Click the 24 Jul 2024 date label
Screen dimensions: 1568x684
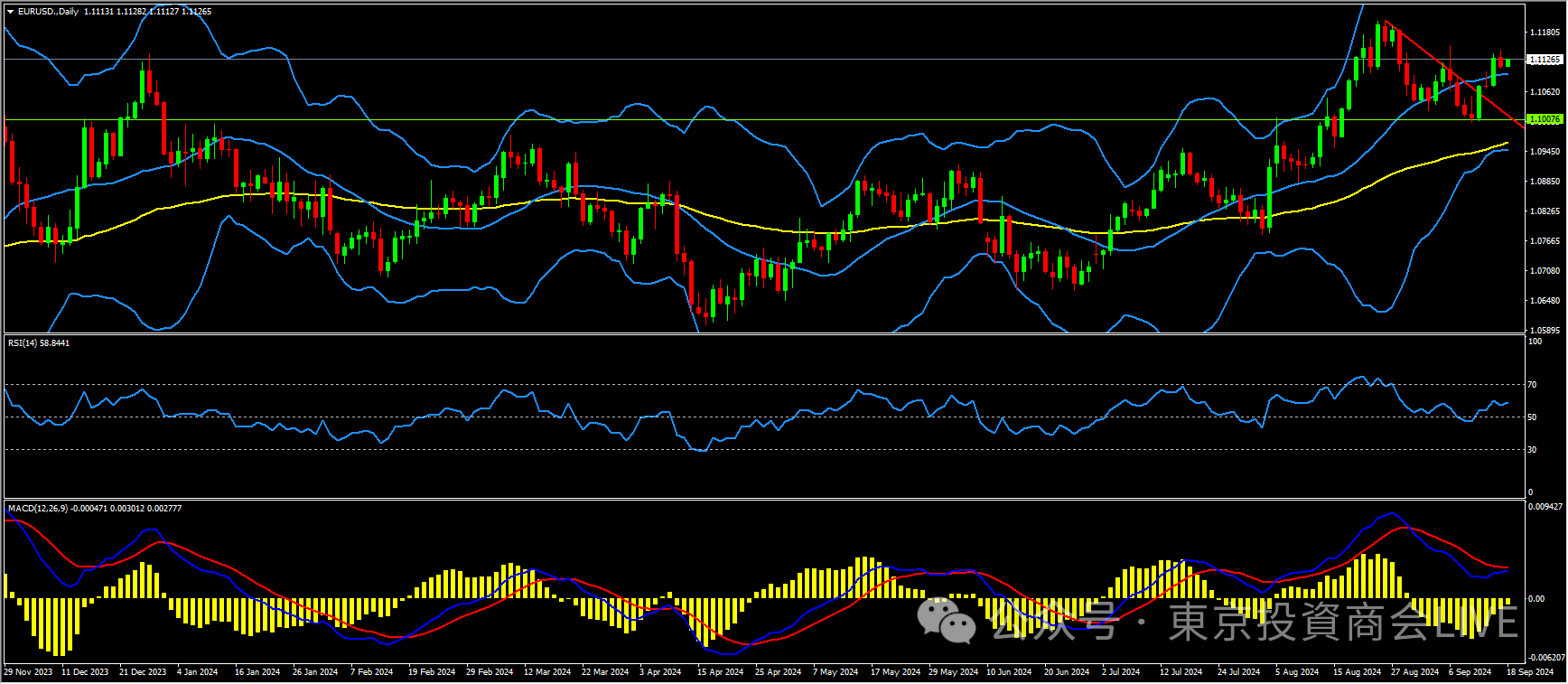(1238, 672)
